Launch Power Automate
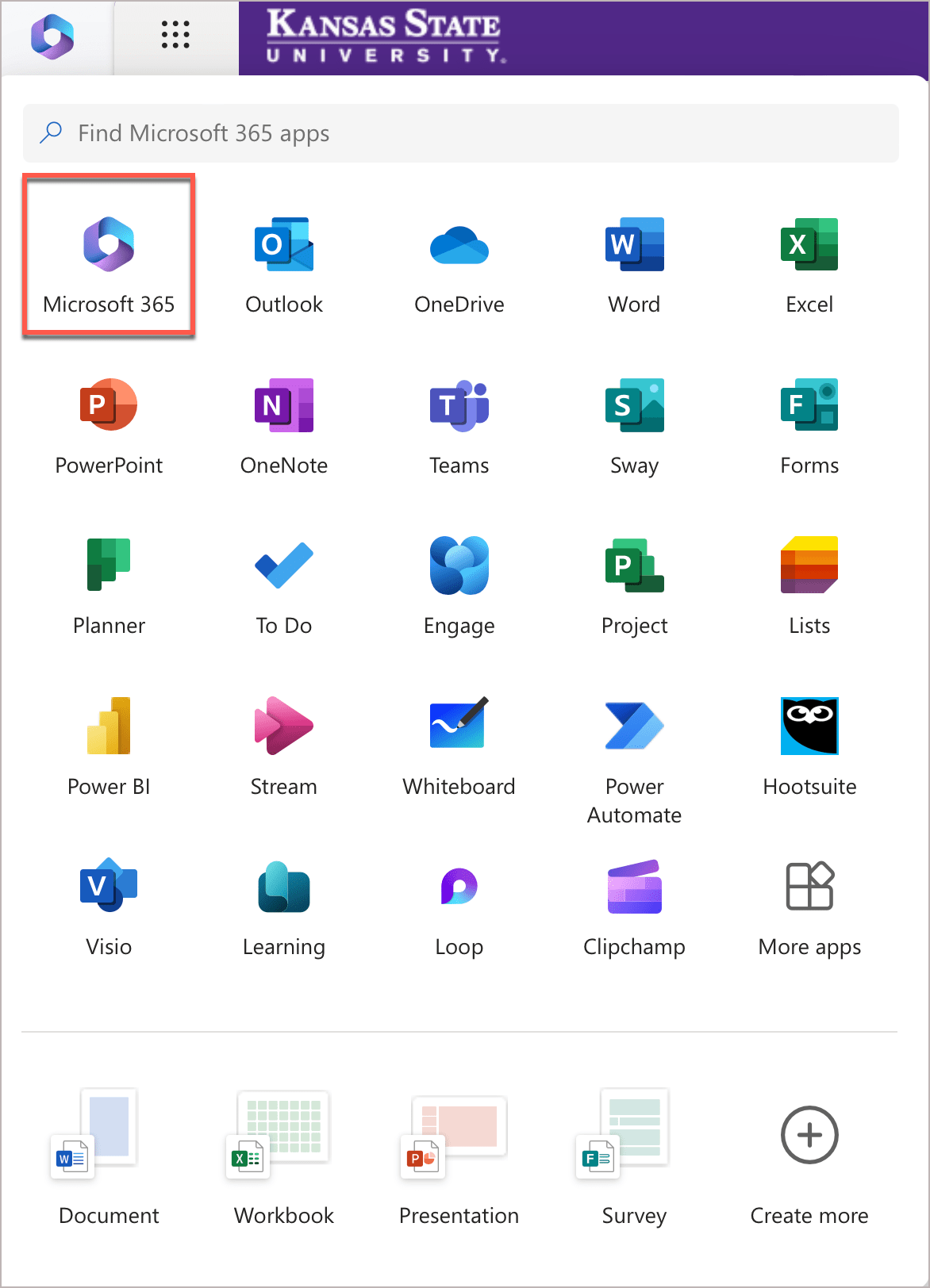 [635, 760]
